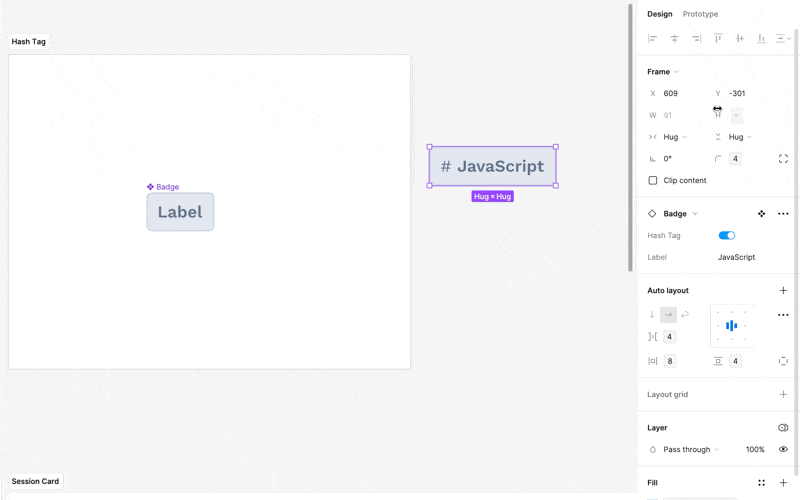
Task: Select the purple Badge component label
Action: (x=163, y=187)
